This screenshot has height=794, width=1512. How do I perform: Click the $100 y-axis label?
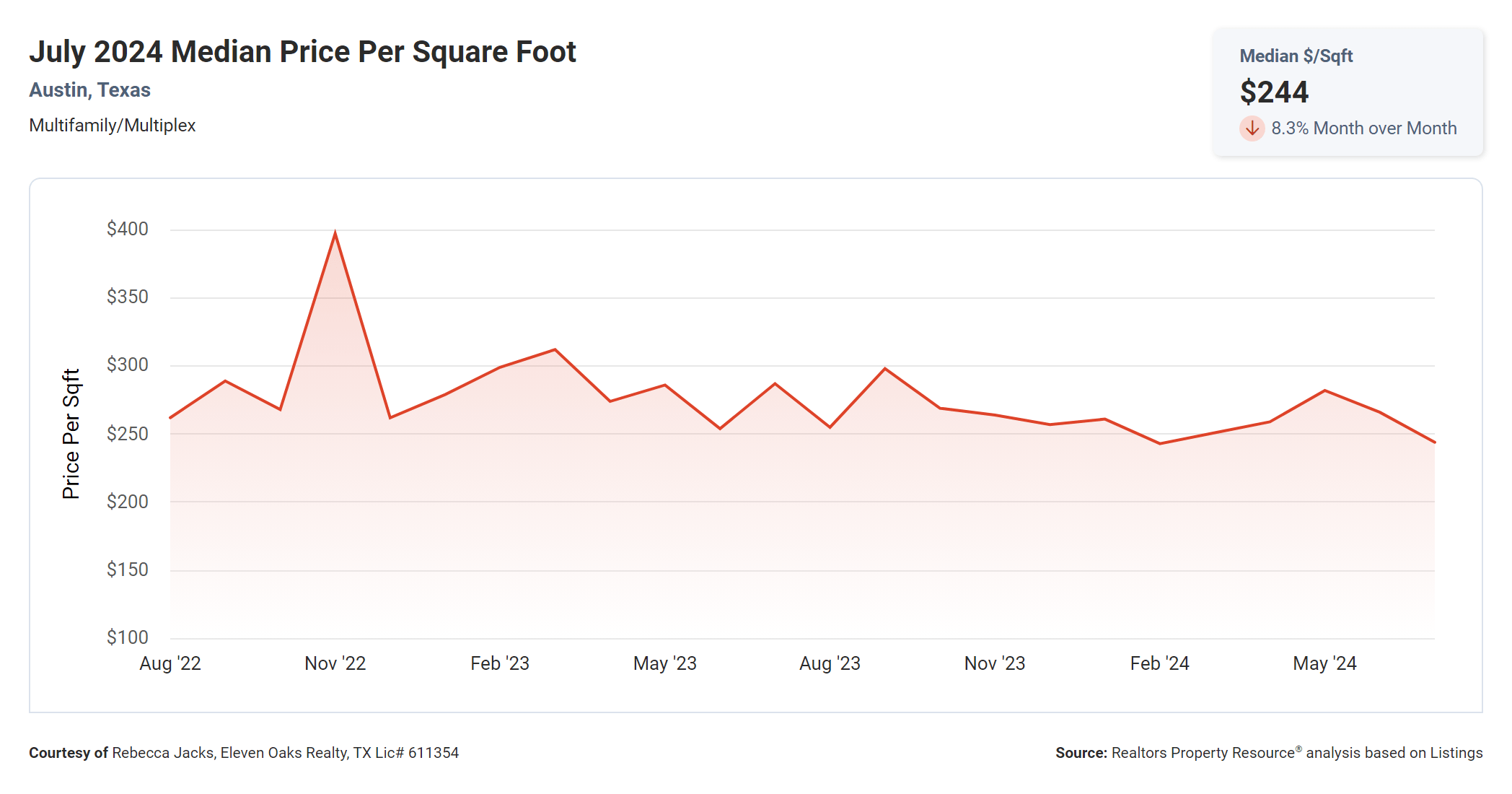pos(128,637)
